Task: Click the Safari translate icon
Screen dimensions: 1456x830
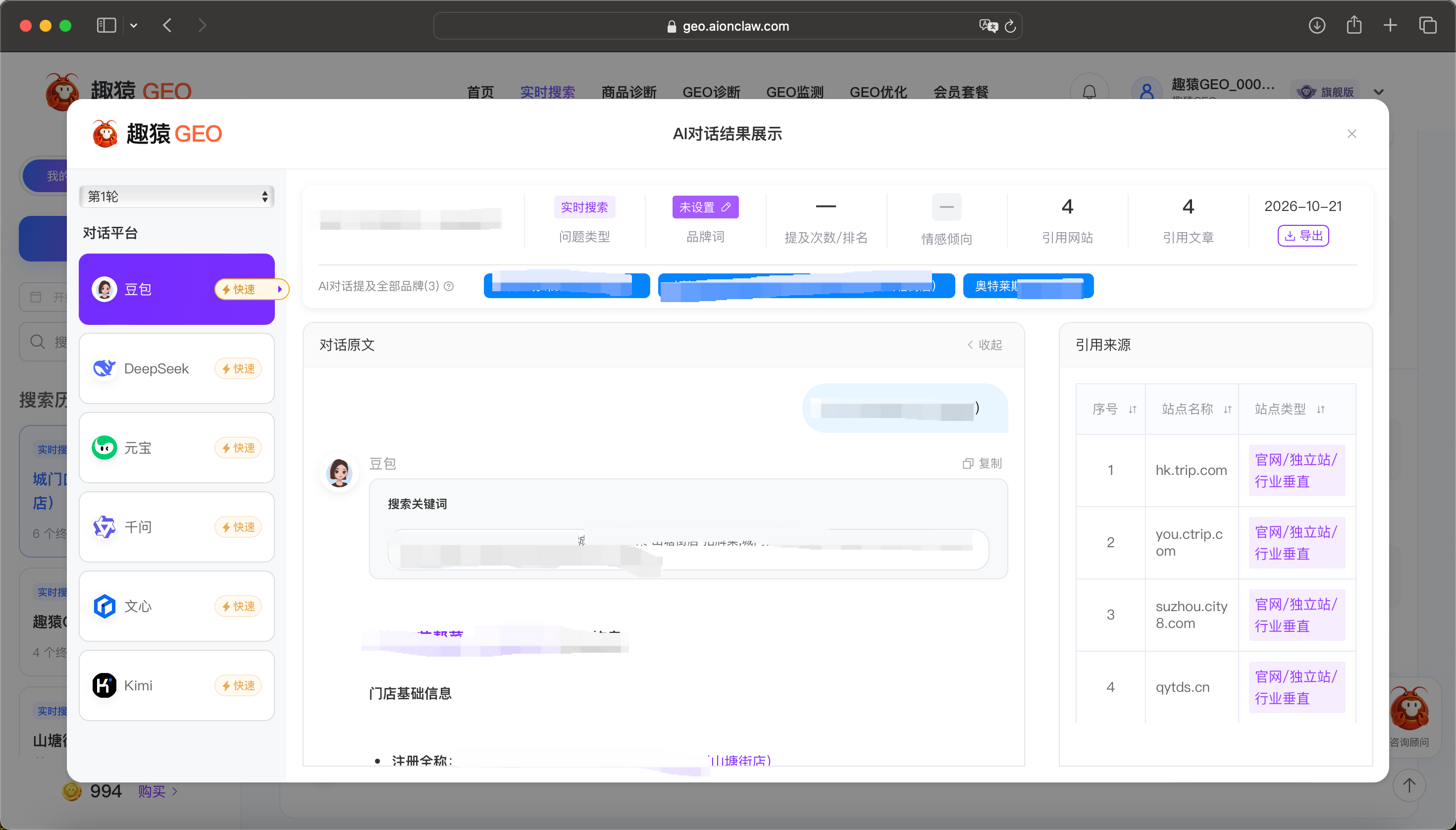Action: (x=988, y=26)
